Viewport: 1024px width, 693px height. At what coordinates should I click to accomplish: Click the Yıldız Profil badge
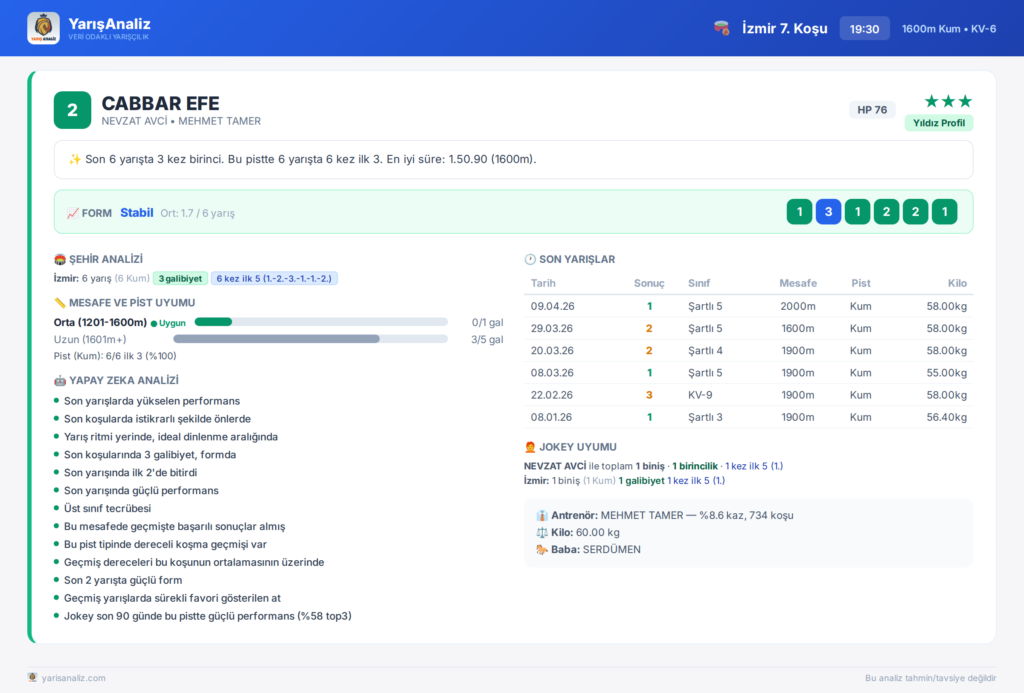(x=938, y=123)
